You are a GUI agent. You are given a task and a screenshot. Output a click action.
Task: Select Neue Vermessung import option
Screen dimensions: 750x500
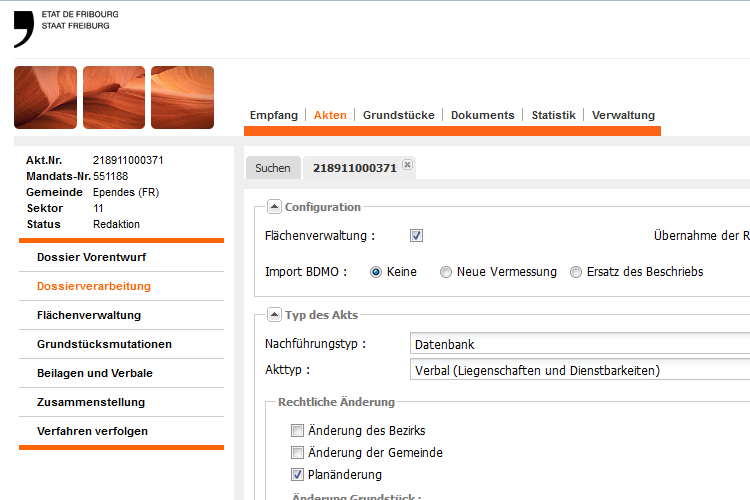point(446,272)
